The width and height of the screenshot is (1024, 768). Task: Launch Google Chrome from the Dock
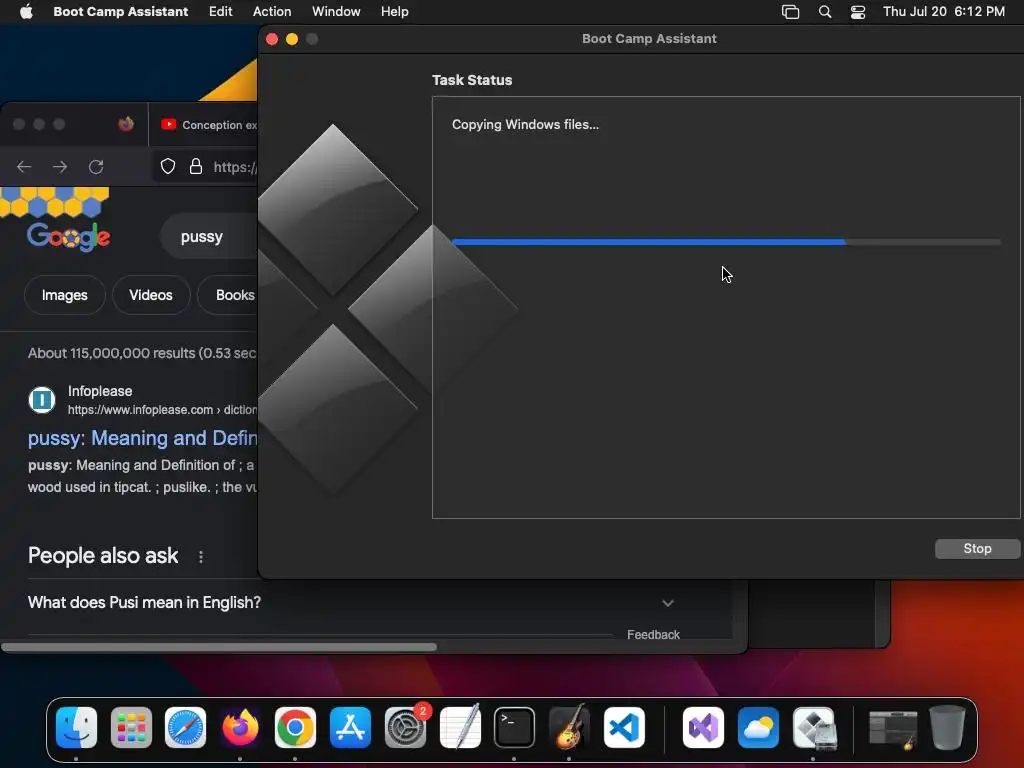tap(295, 727)
